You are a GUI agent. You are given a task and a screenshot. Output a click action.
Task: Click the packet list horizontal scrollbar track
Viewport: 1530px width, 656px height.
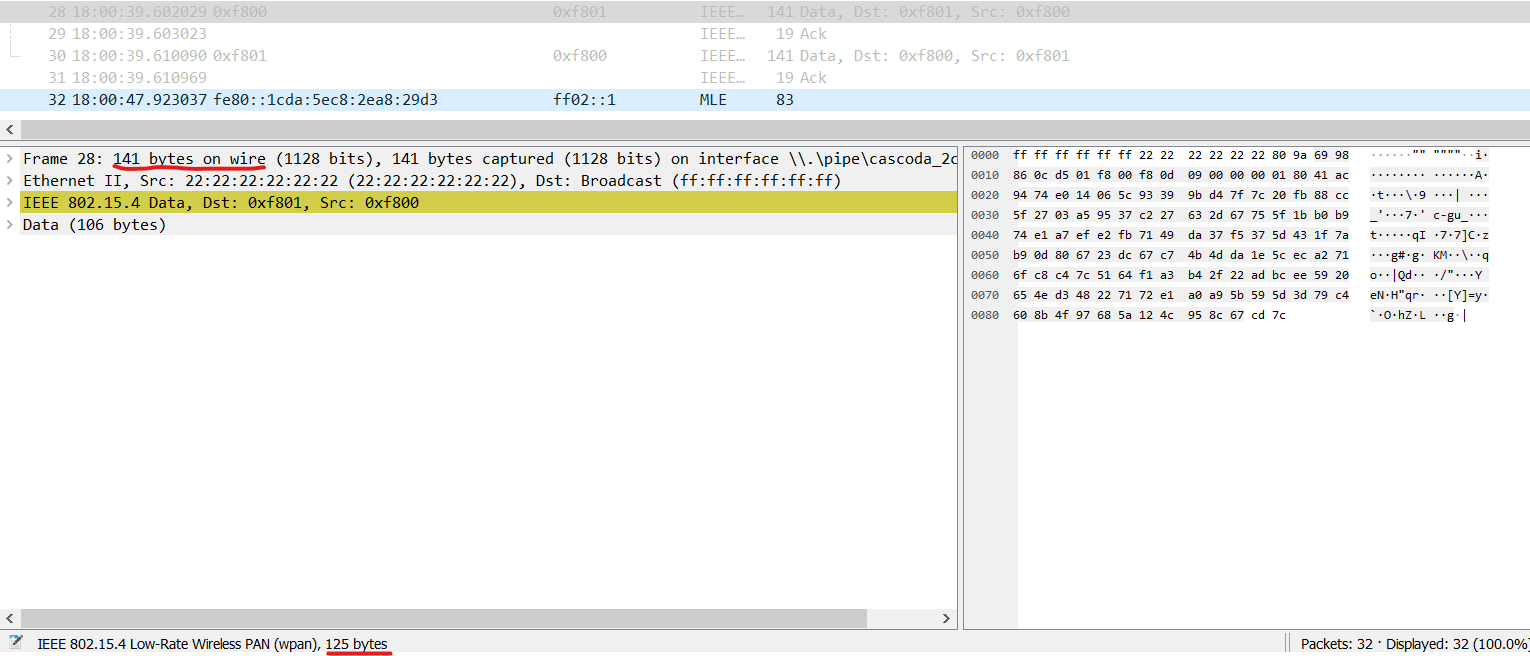pyautogui.click(x=775, y=130)
